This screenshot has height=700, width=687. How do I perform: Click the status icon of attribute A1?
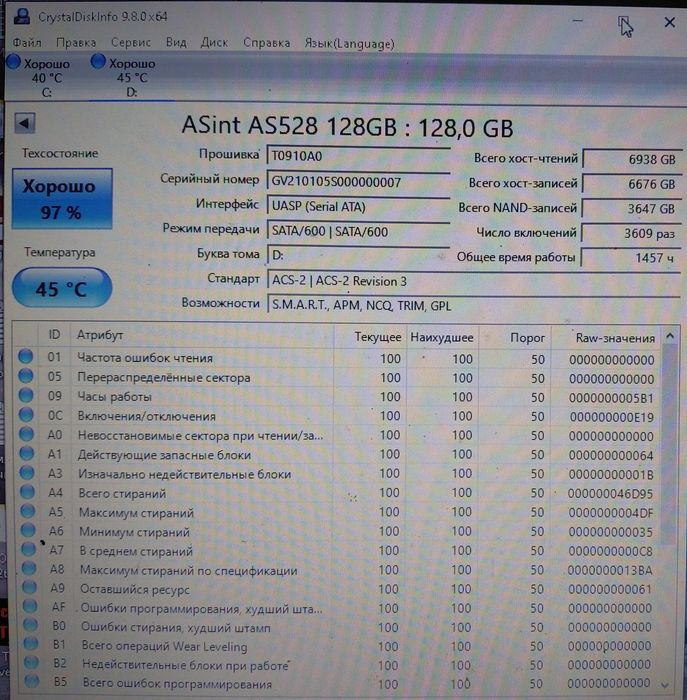[x=27, y=453]
